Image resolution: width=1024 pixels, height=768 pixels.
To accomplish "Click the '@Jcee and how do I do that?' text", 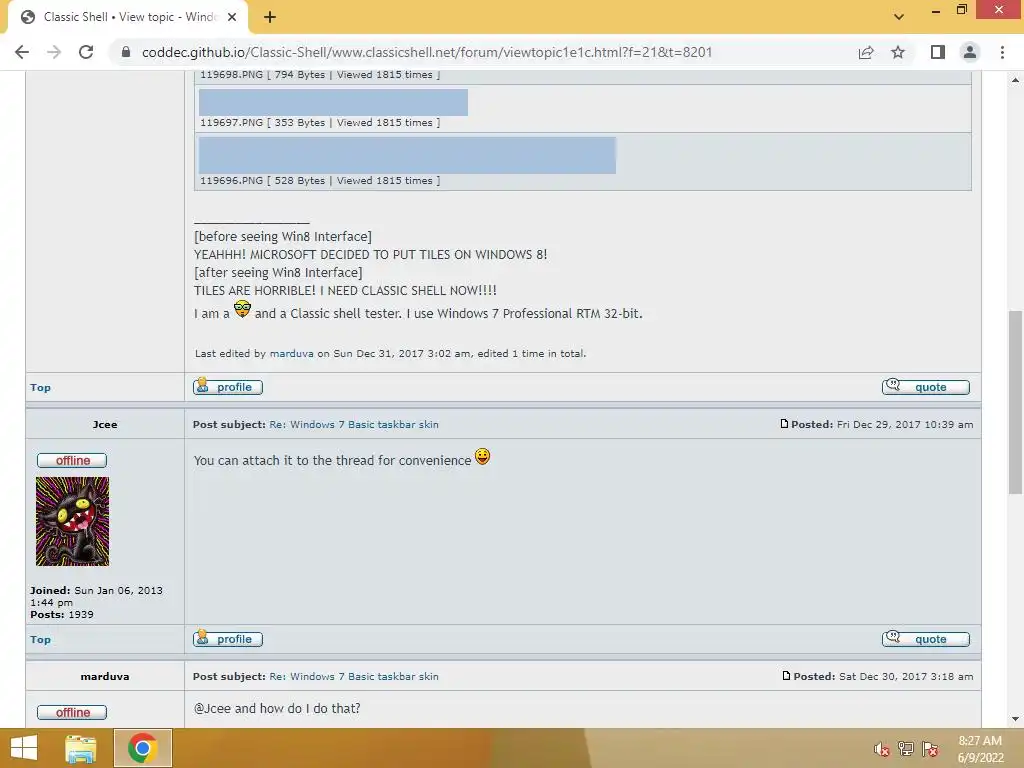I will [x=277, y=709].
